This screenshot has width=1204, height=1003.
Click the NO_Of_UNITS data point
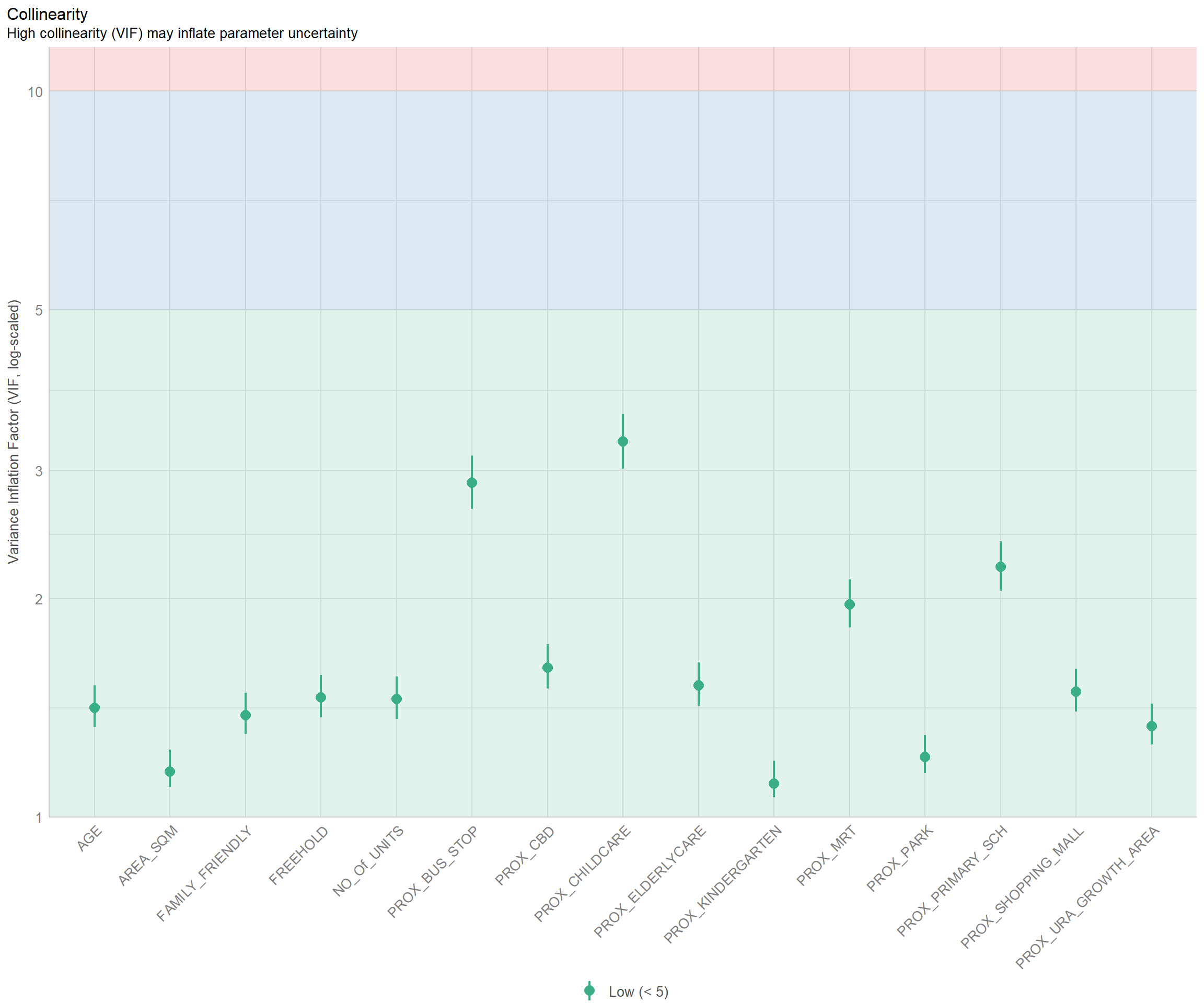[x=396, y=699]
